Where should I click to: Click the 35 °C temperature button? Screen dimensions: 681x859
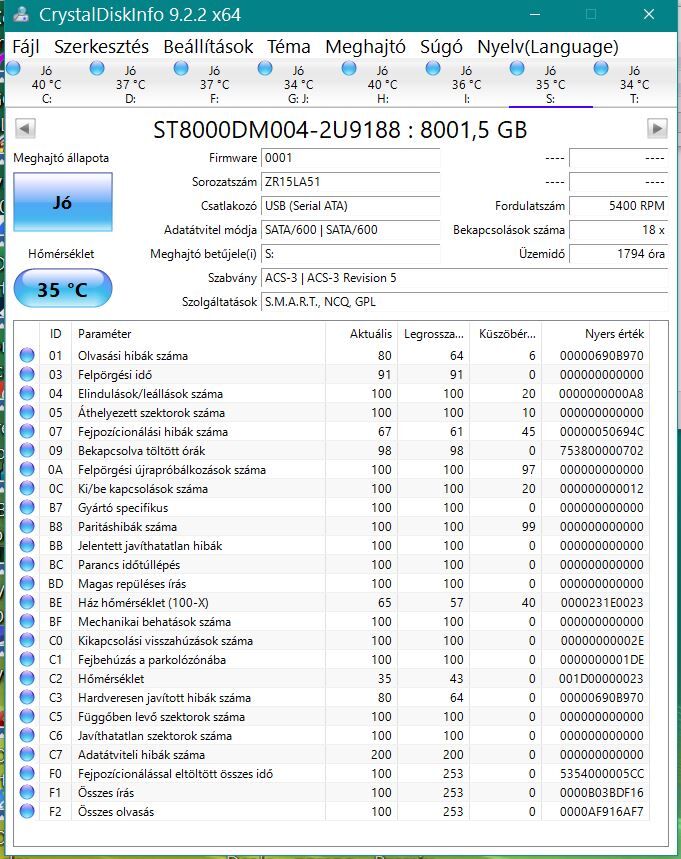coord(63,288)
